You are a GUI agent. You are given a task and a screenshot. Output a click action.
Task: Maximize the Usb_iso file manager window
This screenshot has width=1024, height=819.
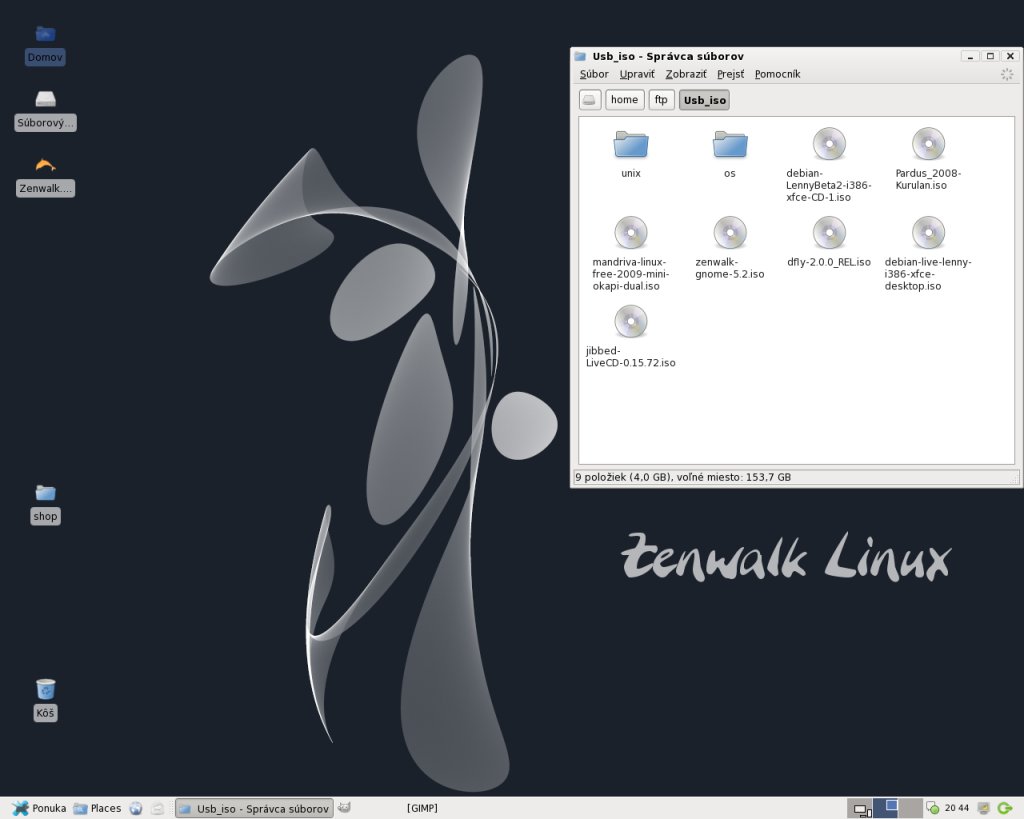click(x=990, y=56)
